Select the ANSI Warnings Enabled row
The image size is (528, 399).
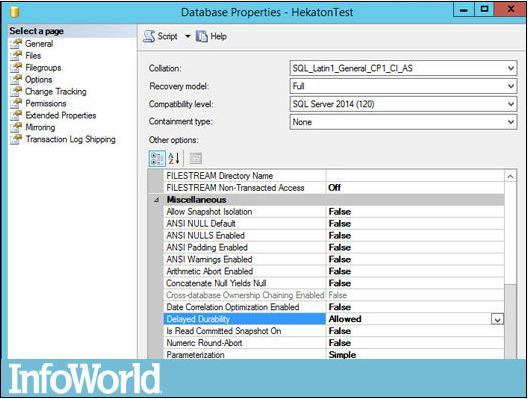(333, 260)
